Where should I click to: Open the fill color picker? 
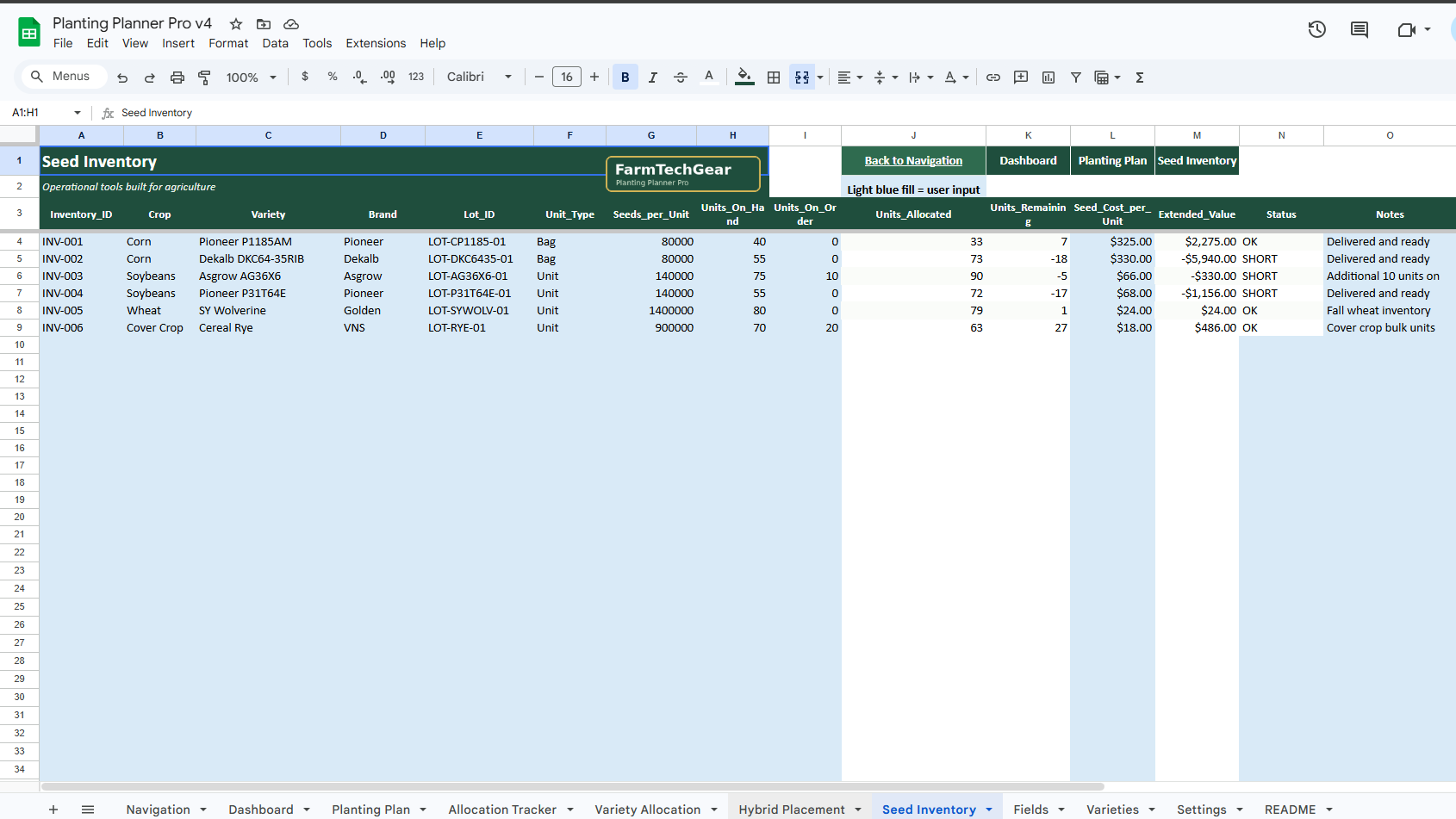click(744, 77)
